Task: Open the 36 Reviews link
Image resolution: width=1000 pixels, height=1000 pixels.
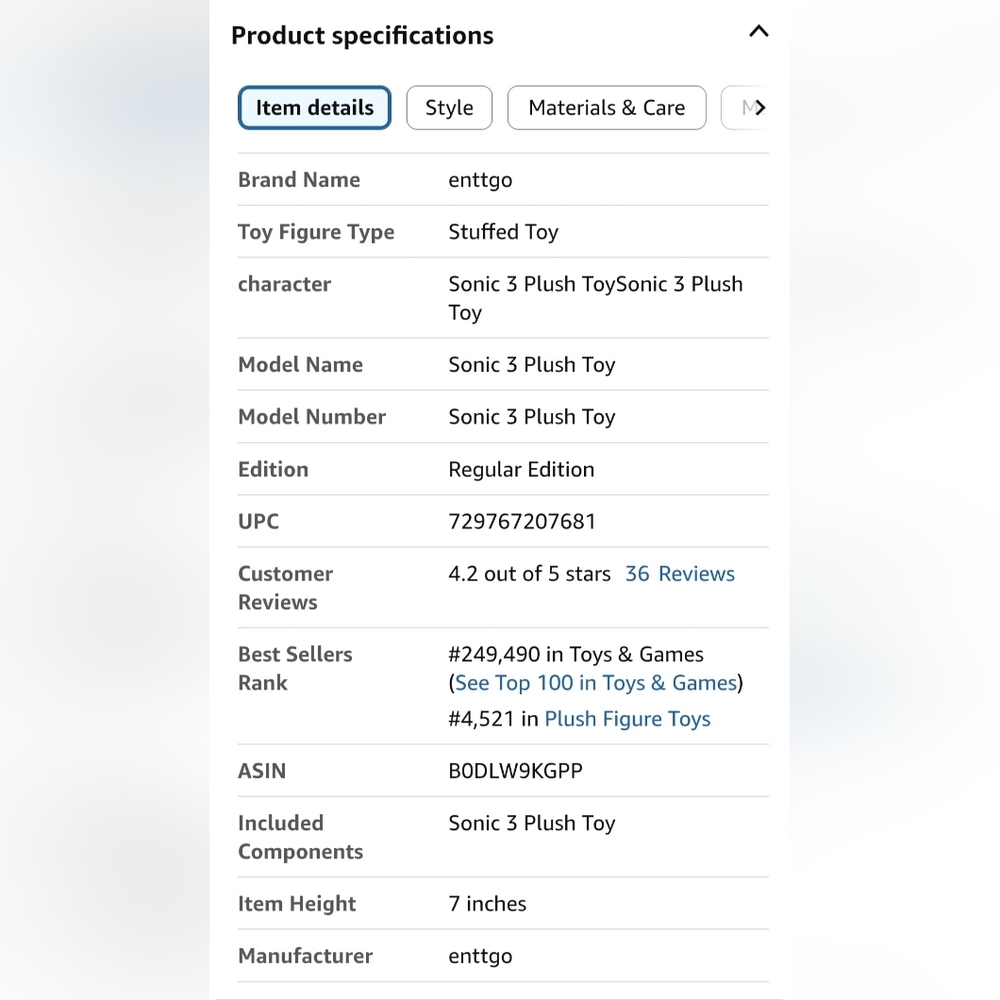Action: click(x=679, y=573)
